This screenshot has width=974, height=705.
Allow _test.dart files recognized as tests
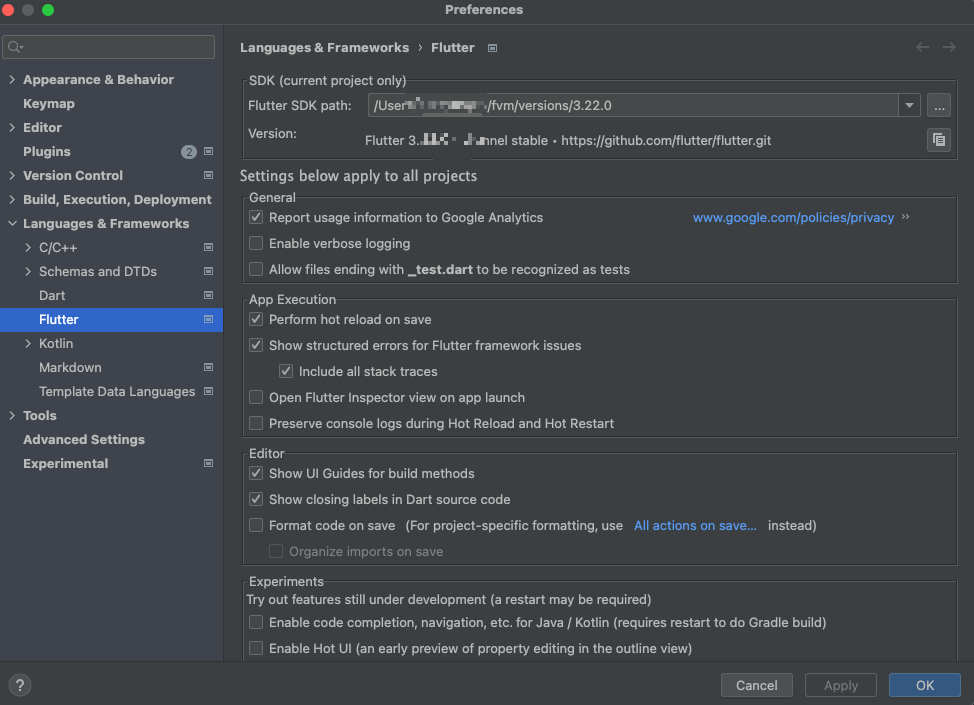point(256,270)
